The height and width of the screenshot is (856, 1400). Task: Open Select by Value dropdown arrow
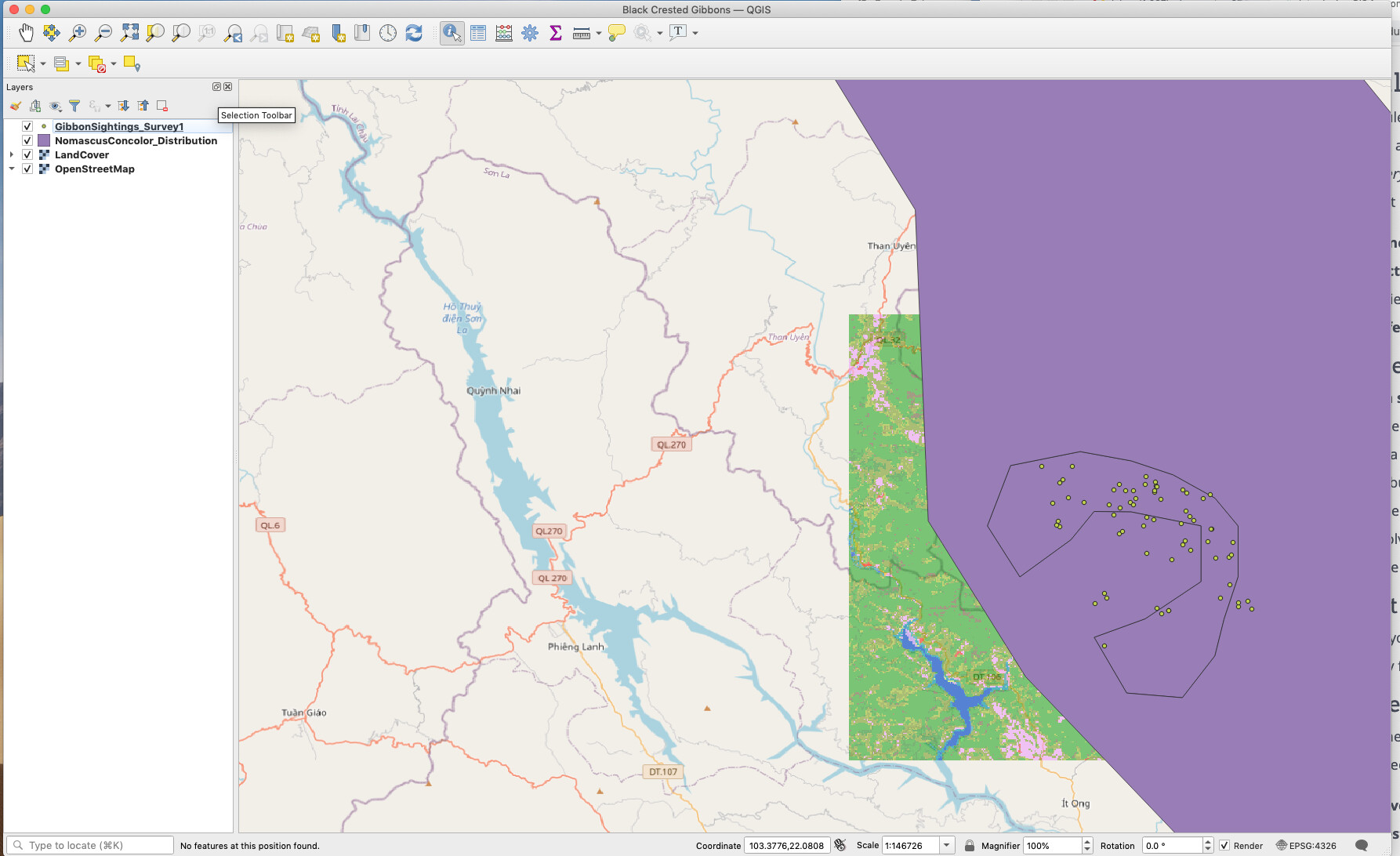tap(78, 63)
